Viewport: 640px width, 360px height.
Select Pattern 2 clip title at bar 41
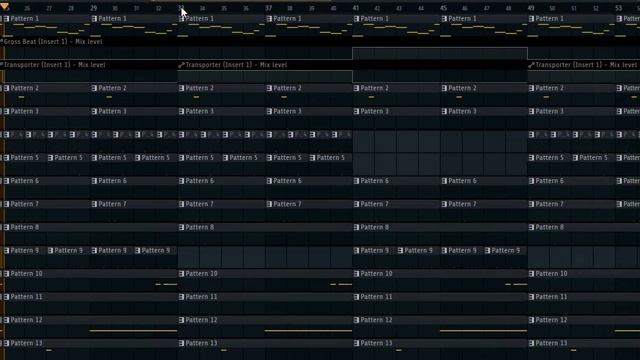(375, 88)
